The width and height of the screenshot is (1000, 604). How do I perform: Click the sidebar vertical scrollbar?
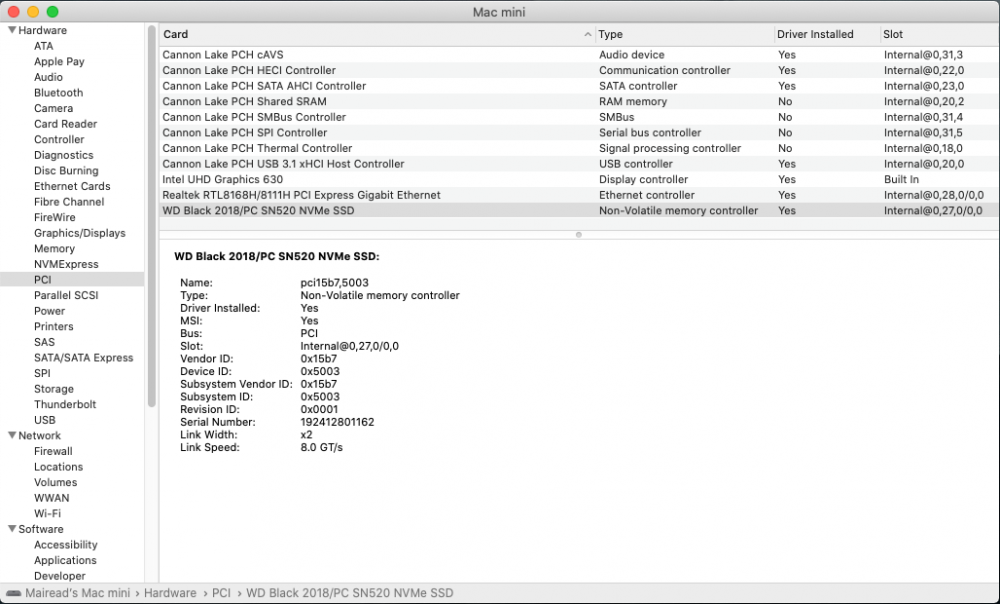pos(152,217)
